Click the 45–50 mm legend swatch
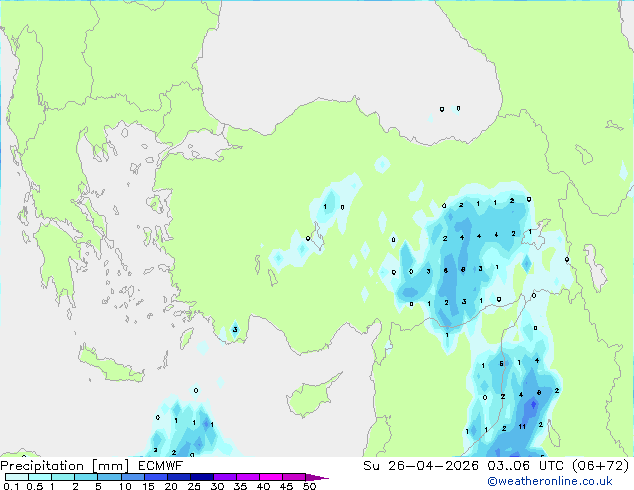 pyautogui.click(x=294, y=477)
